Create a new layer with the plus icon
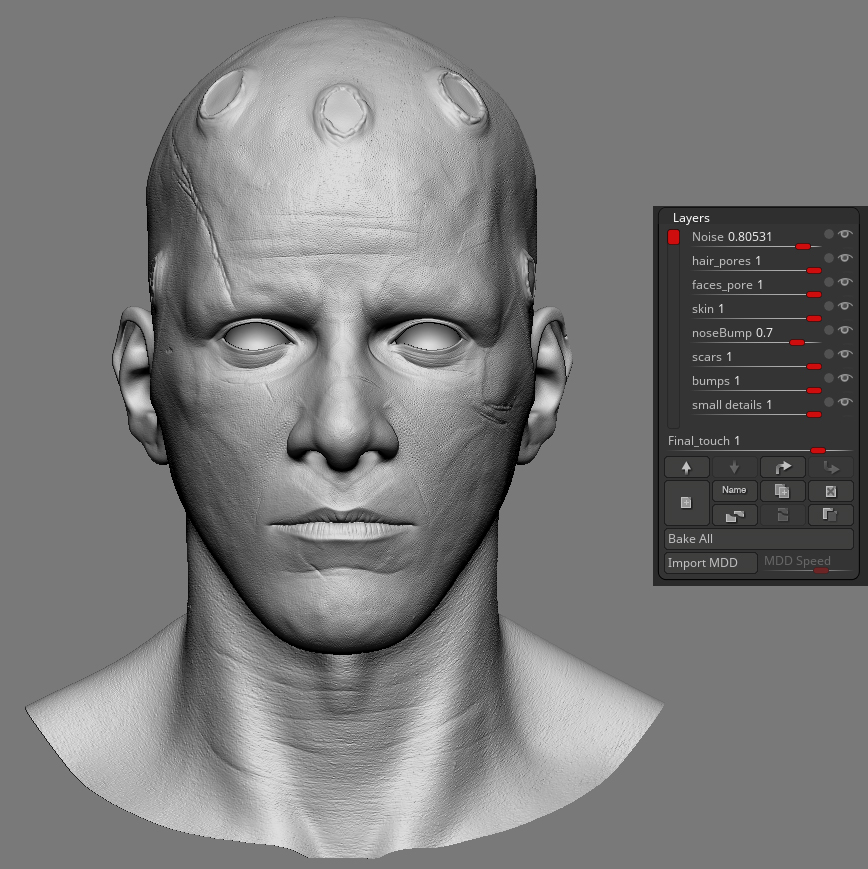Screen dimensions: 868x869 [686, 502]
